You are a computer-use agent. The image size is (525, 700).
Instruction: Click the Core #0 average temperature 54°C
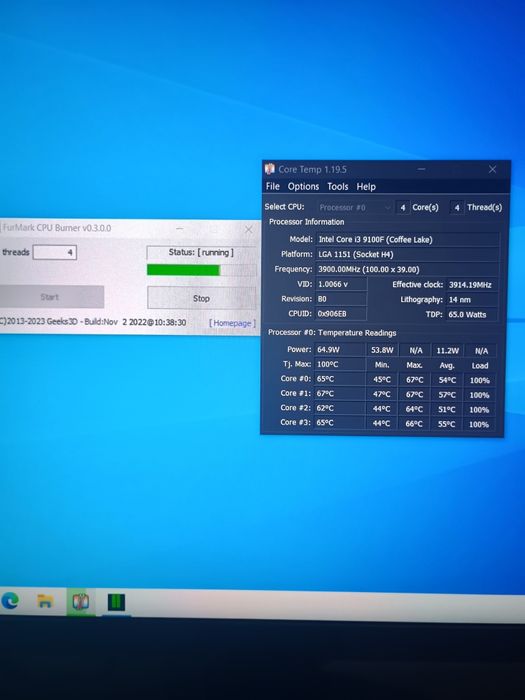pyautogui.click(x=447, y=380)
